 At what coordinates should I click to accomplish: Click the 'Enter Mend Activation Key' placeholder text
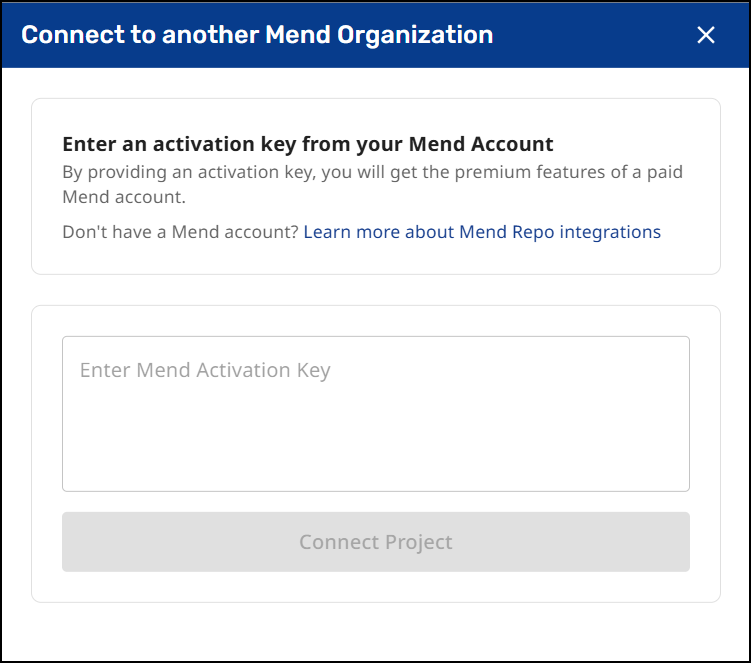[x=205, y=370]
